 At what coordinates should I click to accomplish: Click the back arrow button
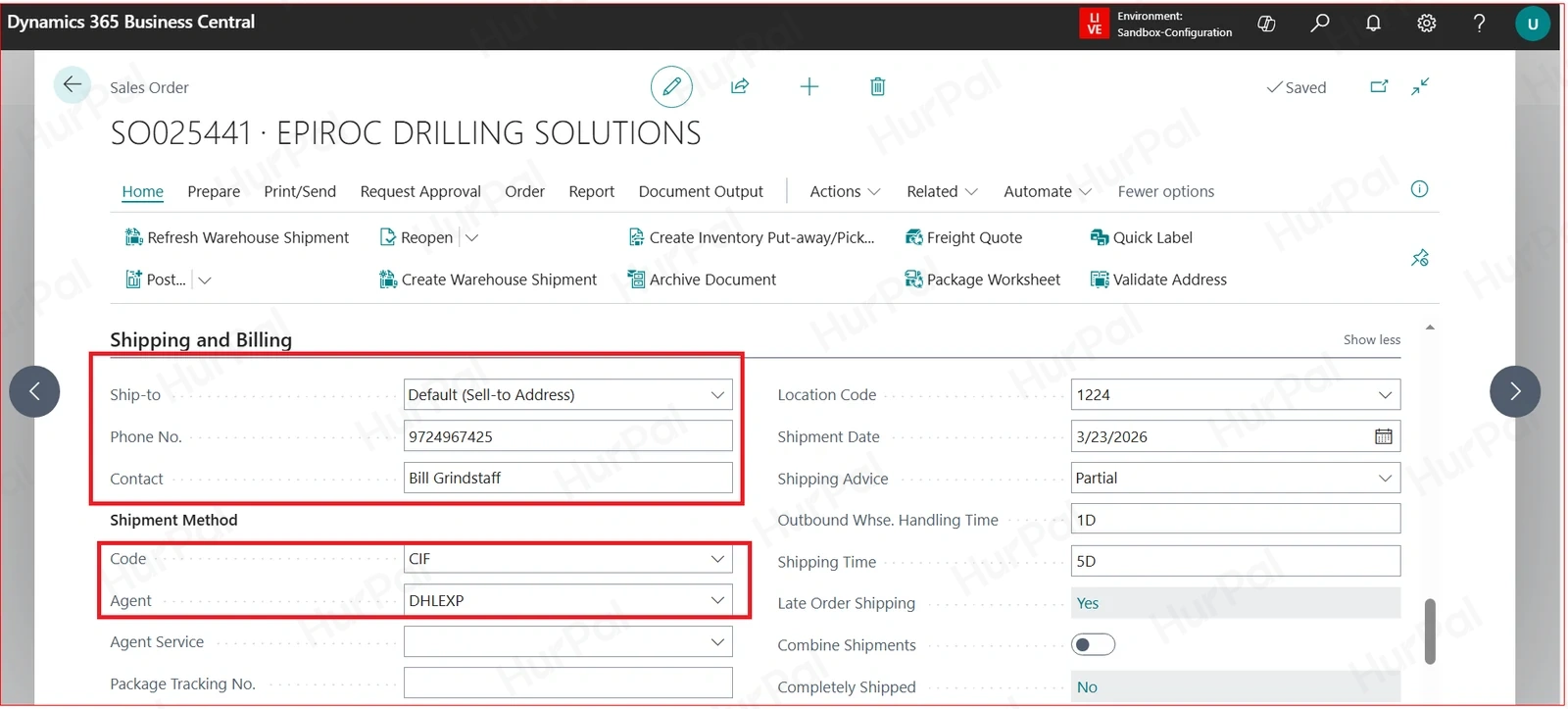click(72, 85)
